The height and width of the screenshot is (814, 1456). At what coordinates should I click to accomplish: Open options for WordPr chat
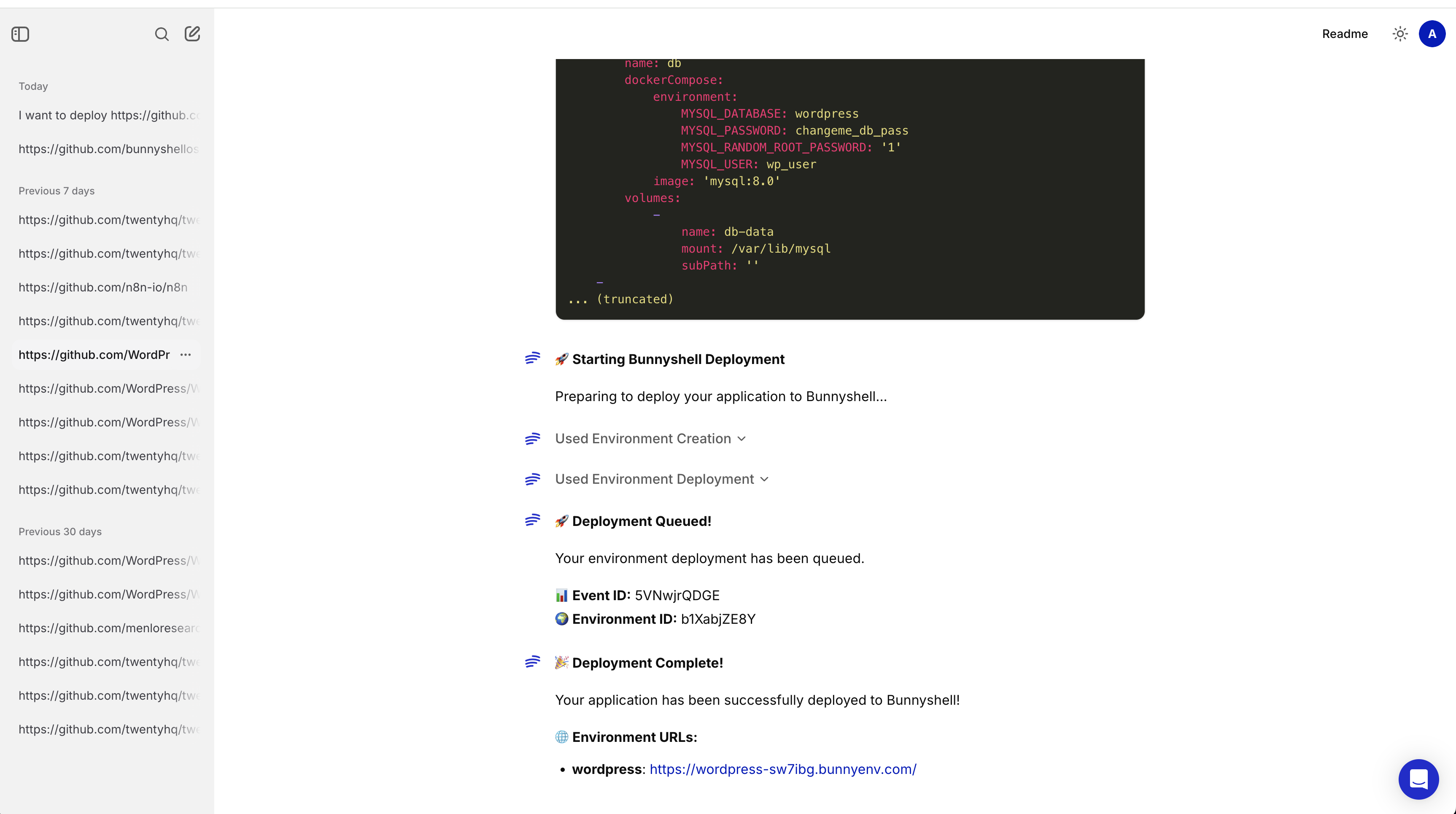[x=186, y=354]
